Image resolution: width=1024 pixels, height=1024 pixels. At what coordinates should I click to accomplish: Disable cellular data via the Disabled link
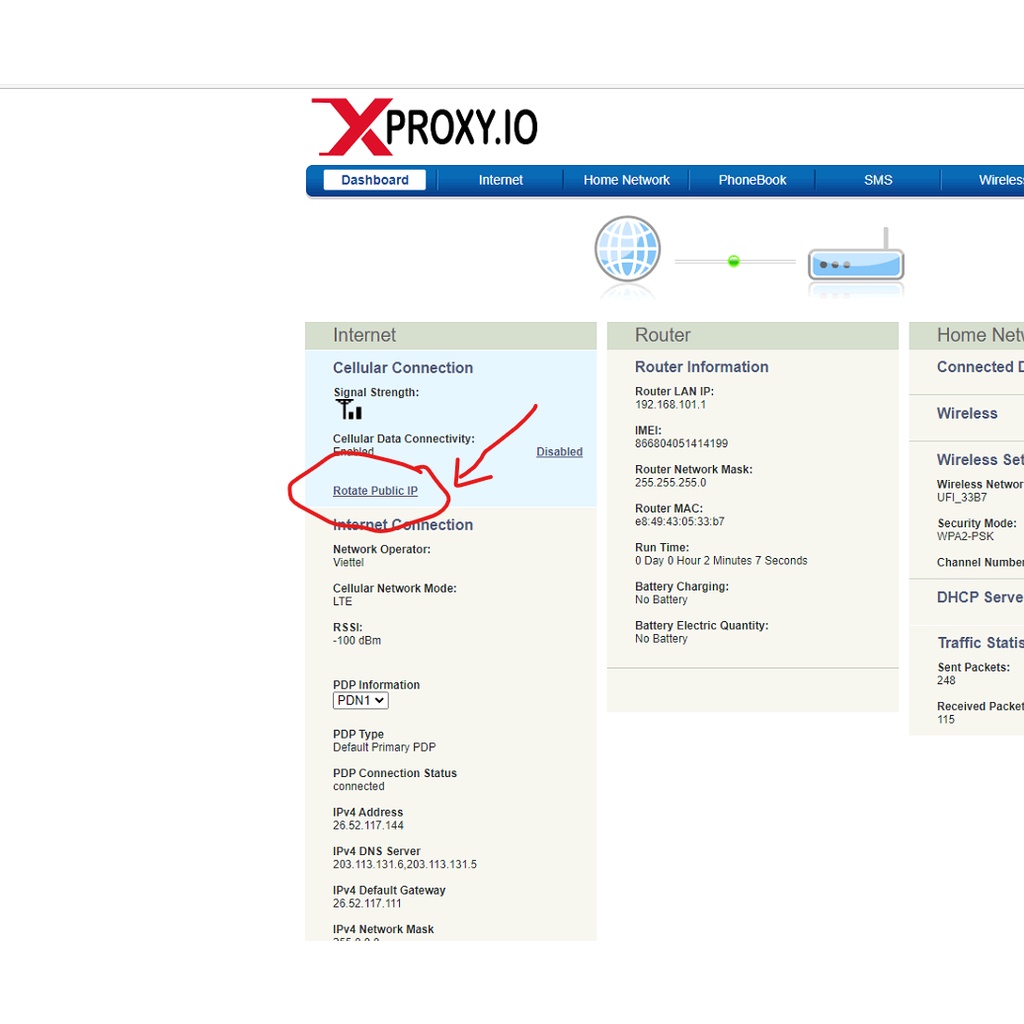[559, 451]
